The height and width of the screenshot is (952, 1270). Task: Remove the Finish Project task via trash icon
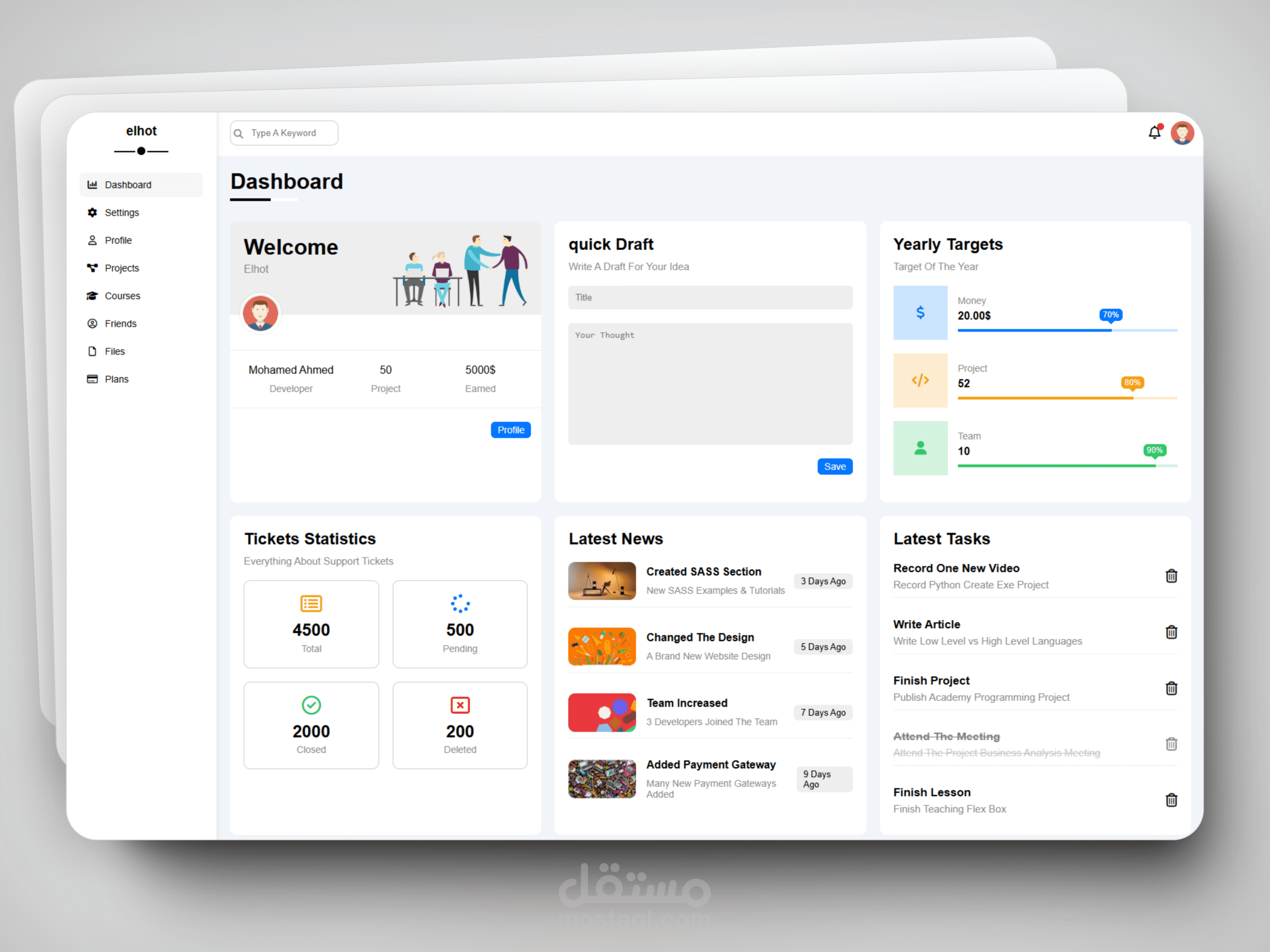click(1171, 688)
